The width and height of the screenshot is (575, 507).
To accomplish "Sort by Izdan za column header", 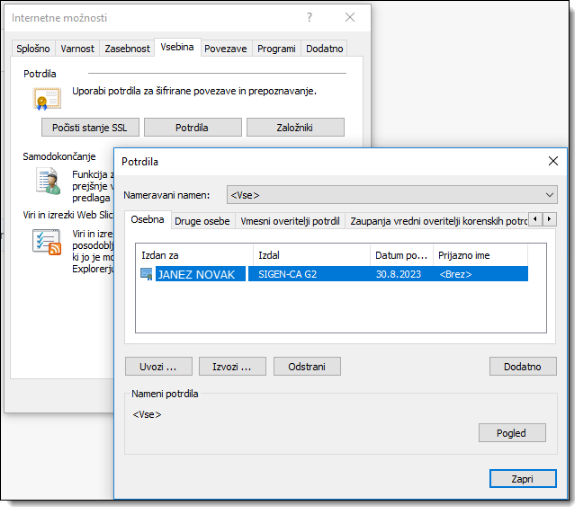I will click(x=194, y=255).
